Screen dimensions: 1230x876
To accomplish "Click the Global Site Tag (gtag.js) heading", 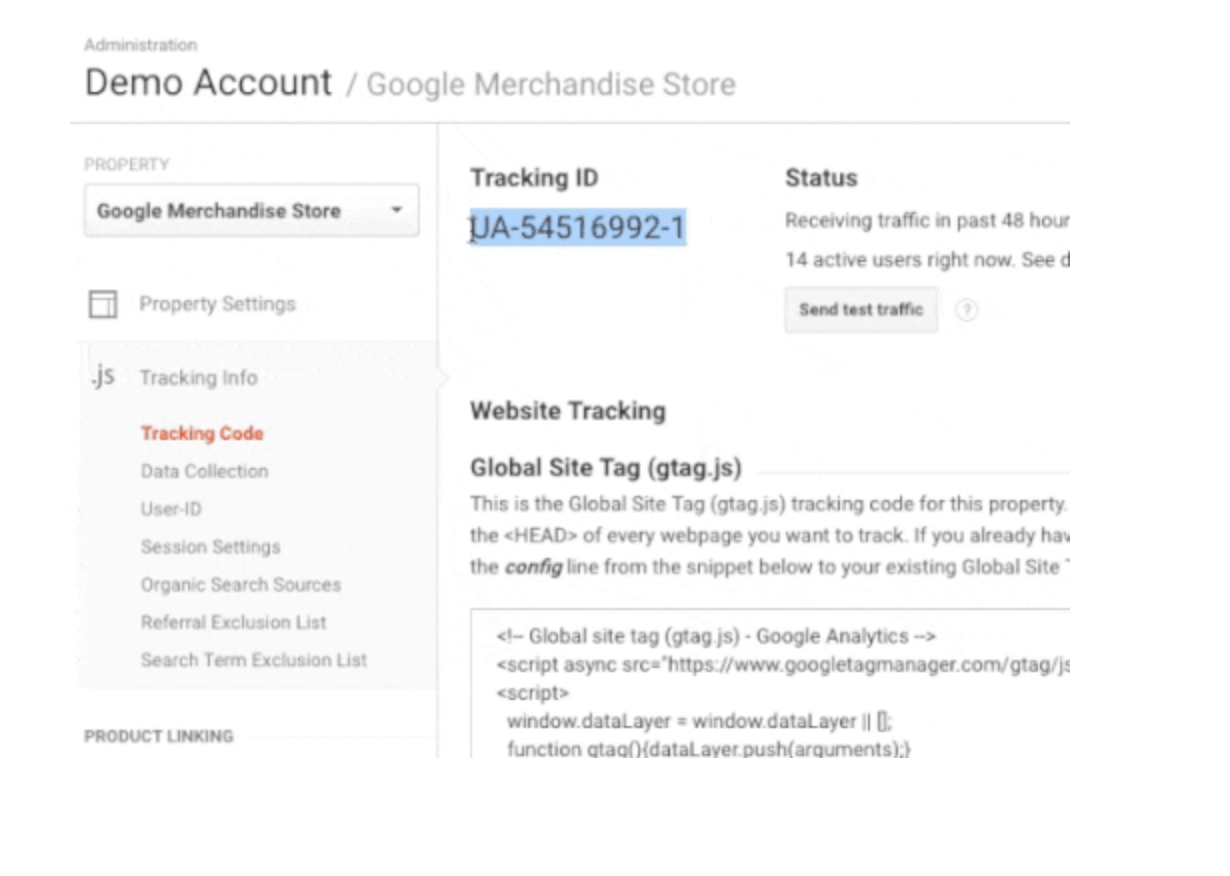I will pos(606,467).
